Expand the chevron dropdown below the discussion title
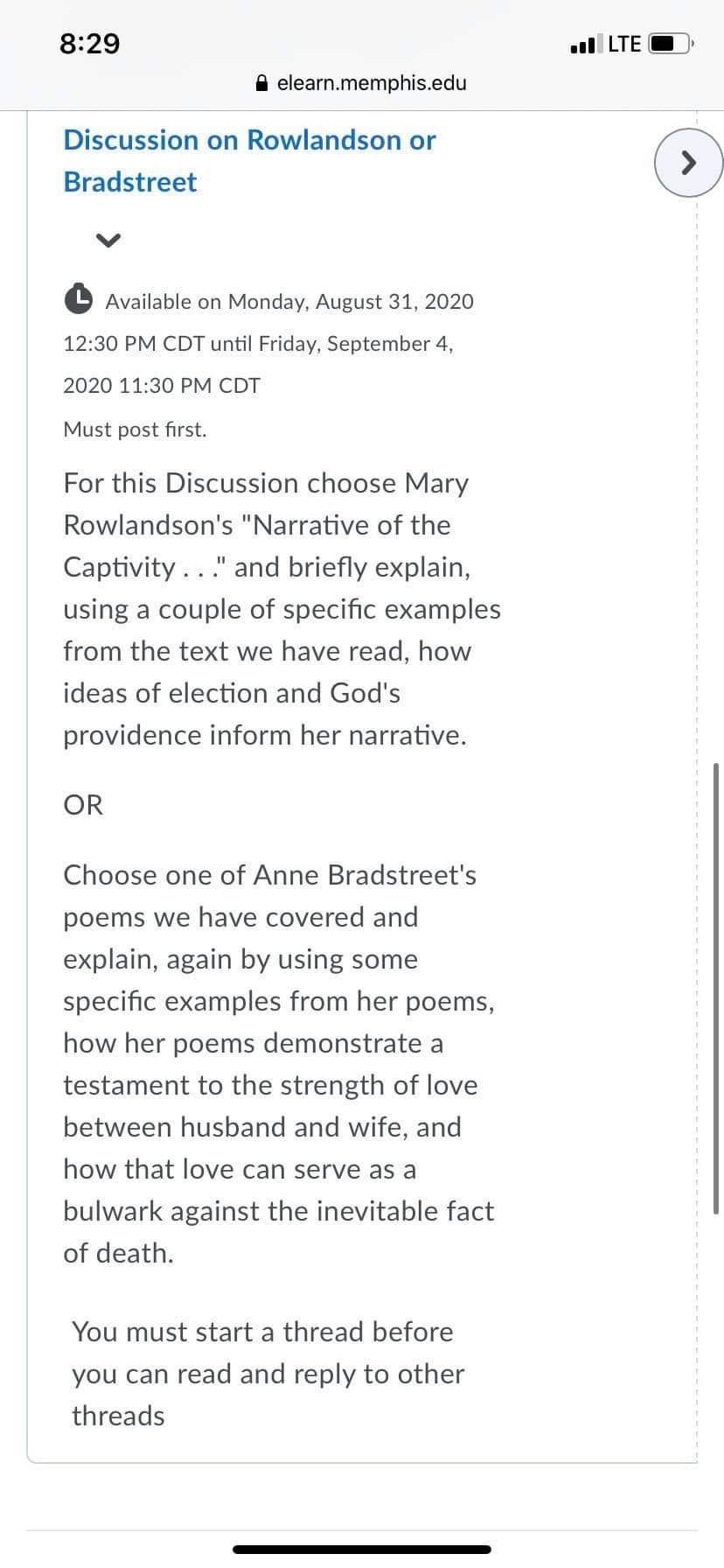The height and width of the screenshot is (1568, 724). (x=108, y=240)
